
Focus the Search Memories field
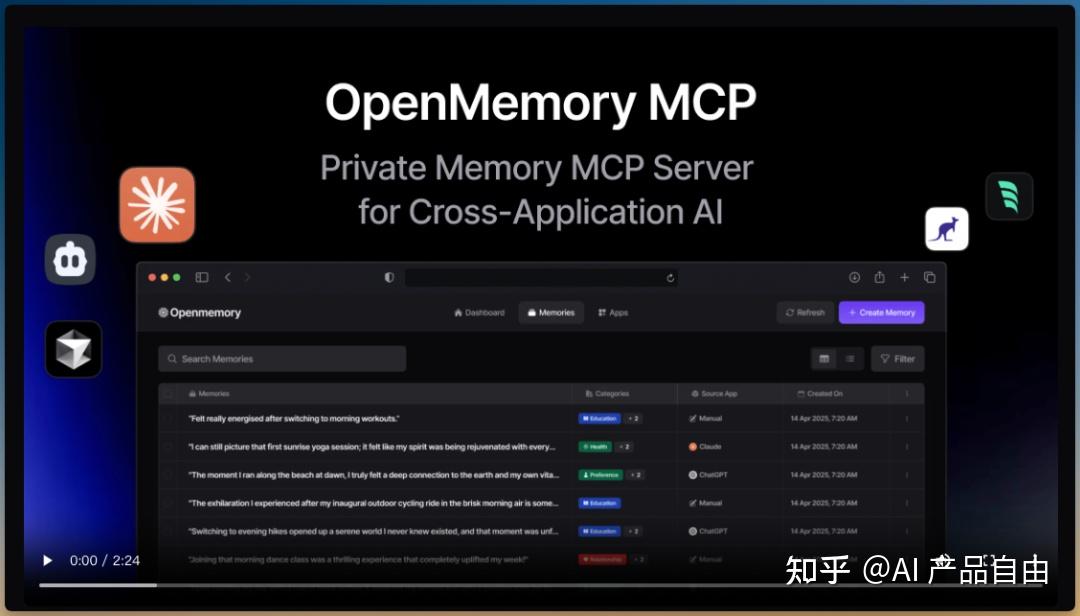(x=282, y=359)
